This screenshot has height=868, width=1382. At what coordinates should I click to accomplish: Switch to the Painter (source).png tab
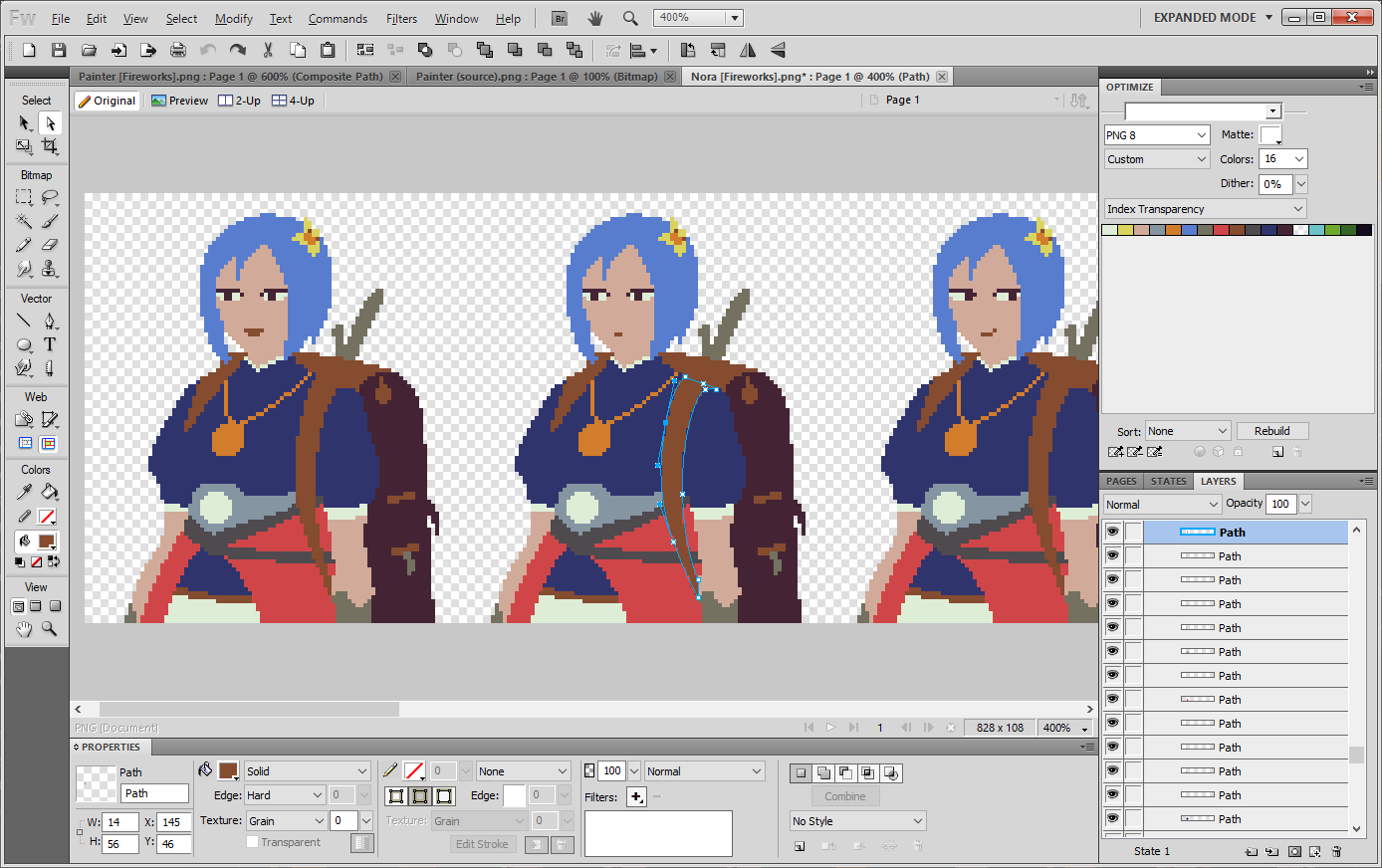(x=536, y=77)
